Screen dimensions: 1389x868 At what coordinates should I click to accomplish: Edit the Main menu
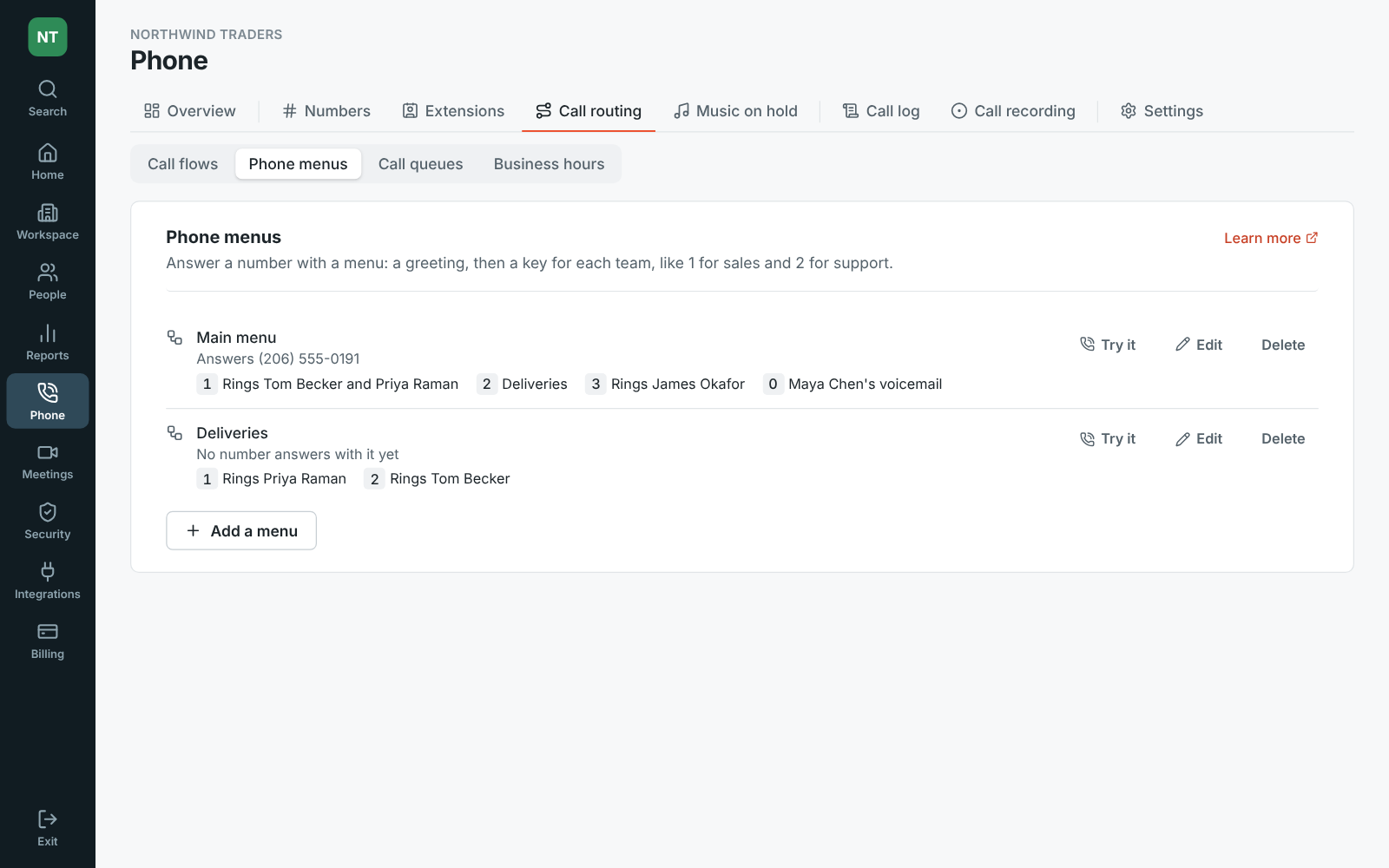[1199, 345]
